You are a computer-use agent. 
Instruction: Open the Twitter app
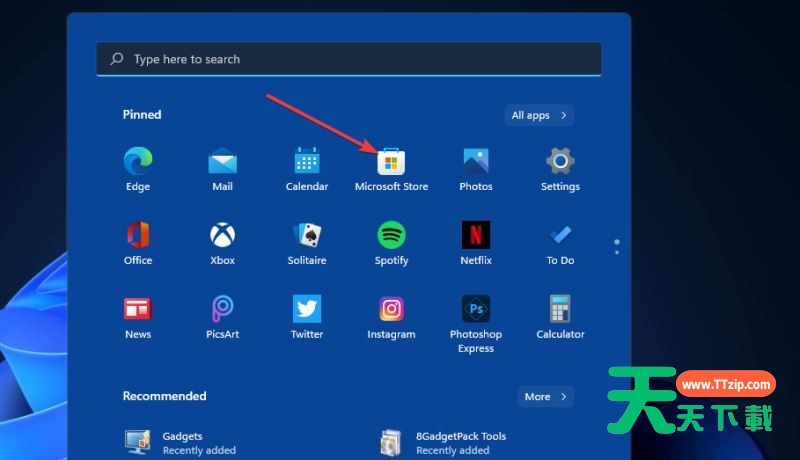coord(307,317)
